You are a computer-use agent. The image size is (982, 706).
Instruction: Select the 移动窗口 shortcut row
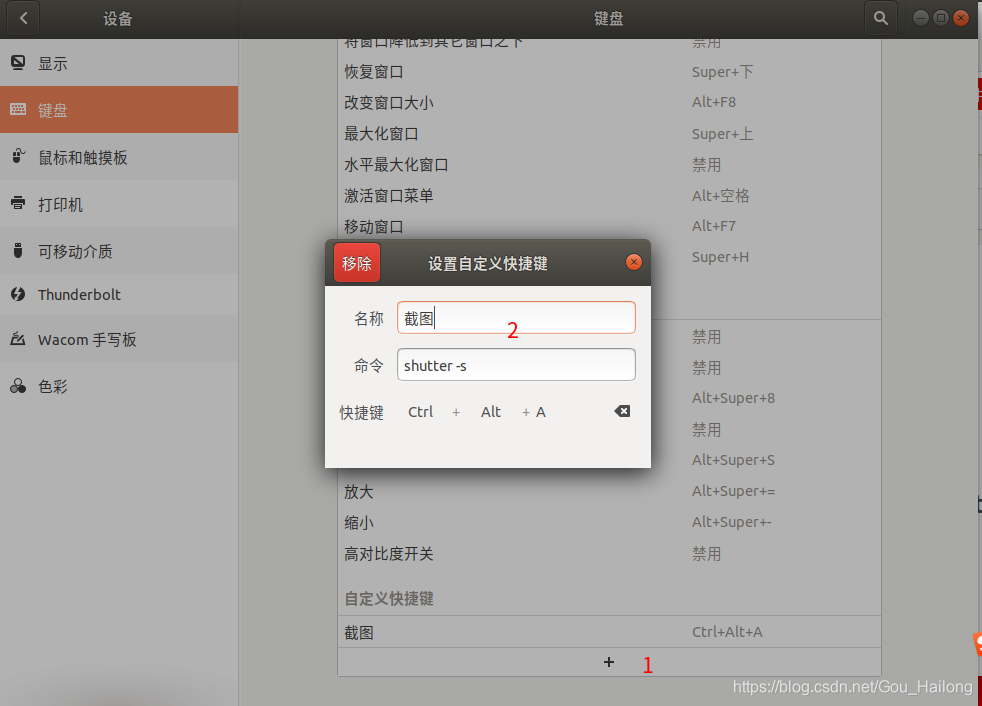(609, 226)
